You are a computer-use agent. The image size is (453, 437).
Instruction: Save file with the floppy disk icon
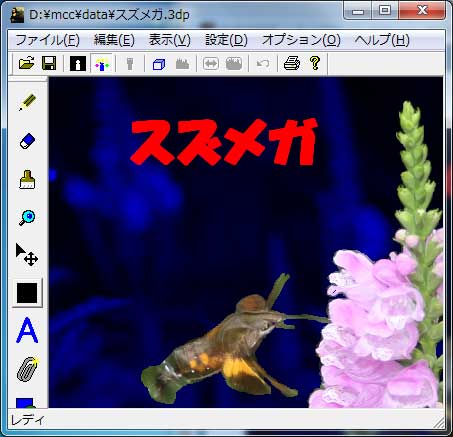(x=49, y=63)
